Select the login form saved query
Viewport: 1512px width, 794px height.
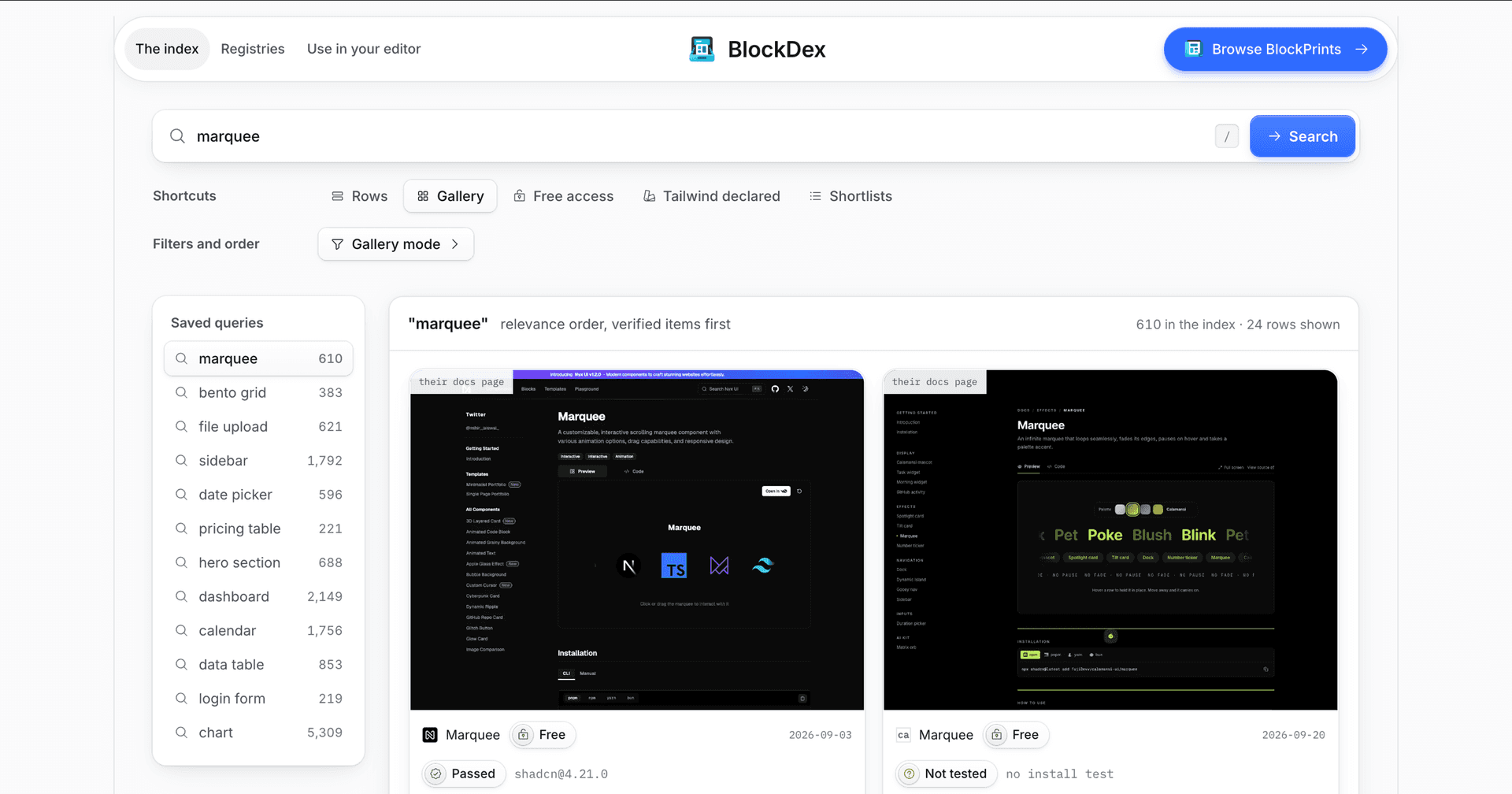tap(258, 699)
